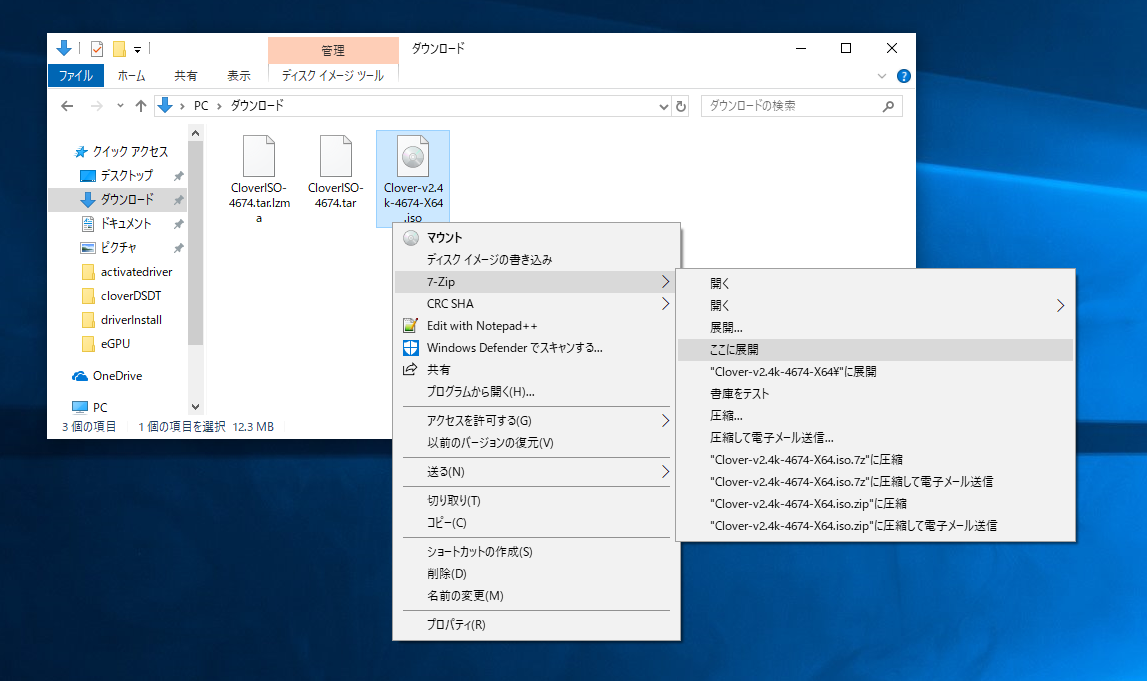
Task: Open ピクチャ in the navigation pane
Action: 110,248
